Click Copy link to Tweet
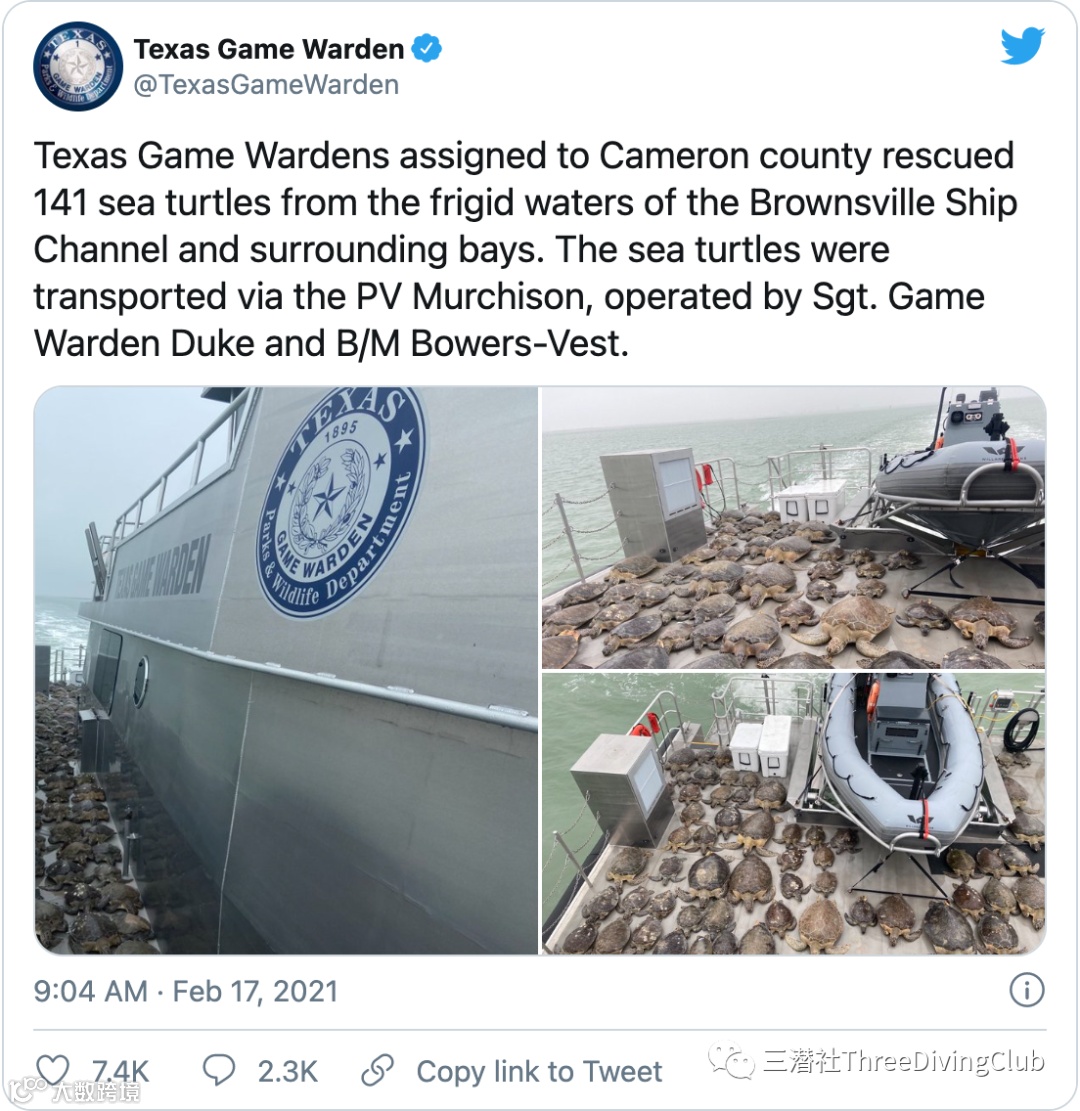This screenshot has width=1080, height=1111. click(539, 1071)
